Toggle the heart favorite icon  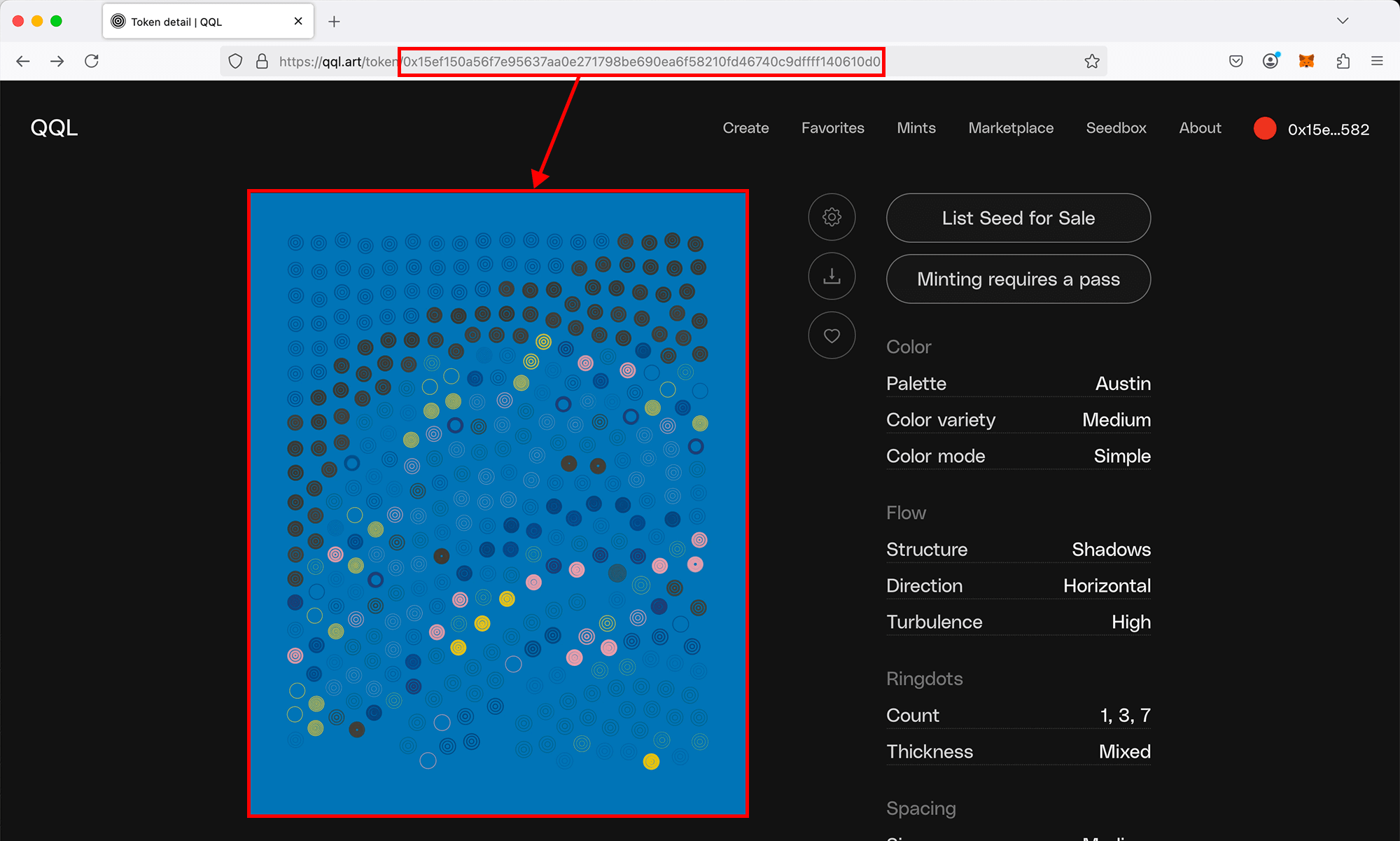tap(832, 336)
